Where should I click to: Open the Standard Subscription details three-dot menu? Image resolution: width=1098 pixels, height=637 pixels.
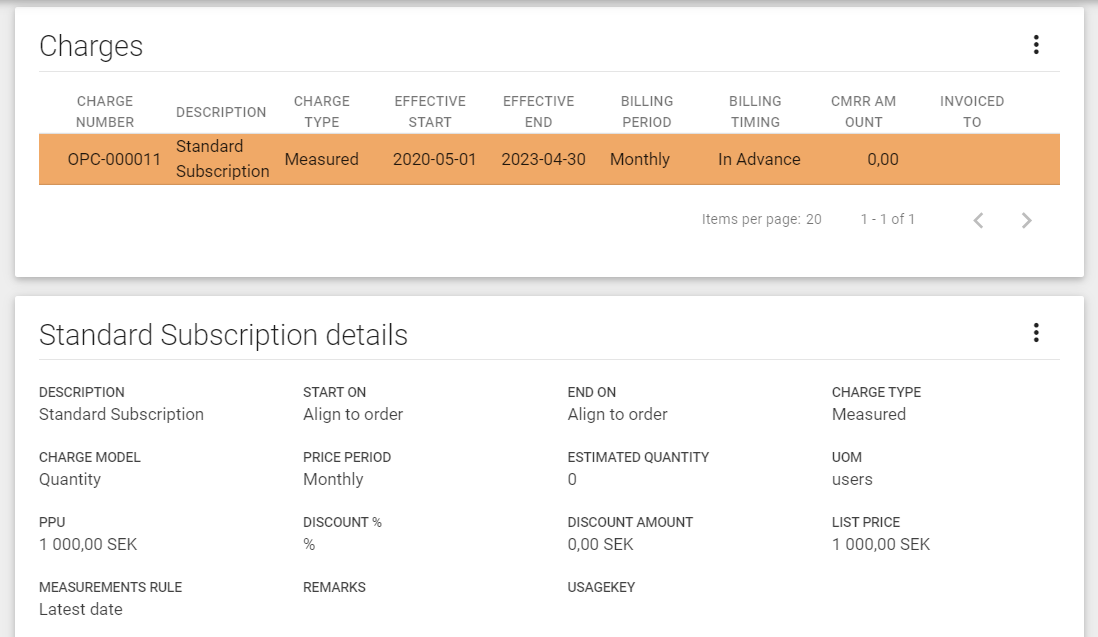(1036, 332)
